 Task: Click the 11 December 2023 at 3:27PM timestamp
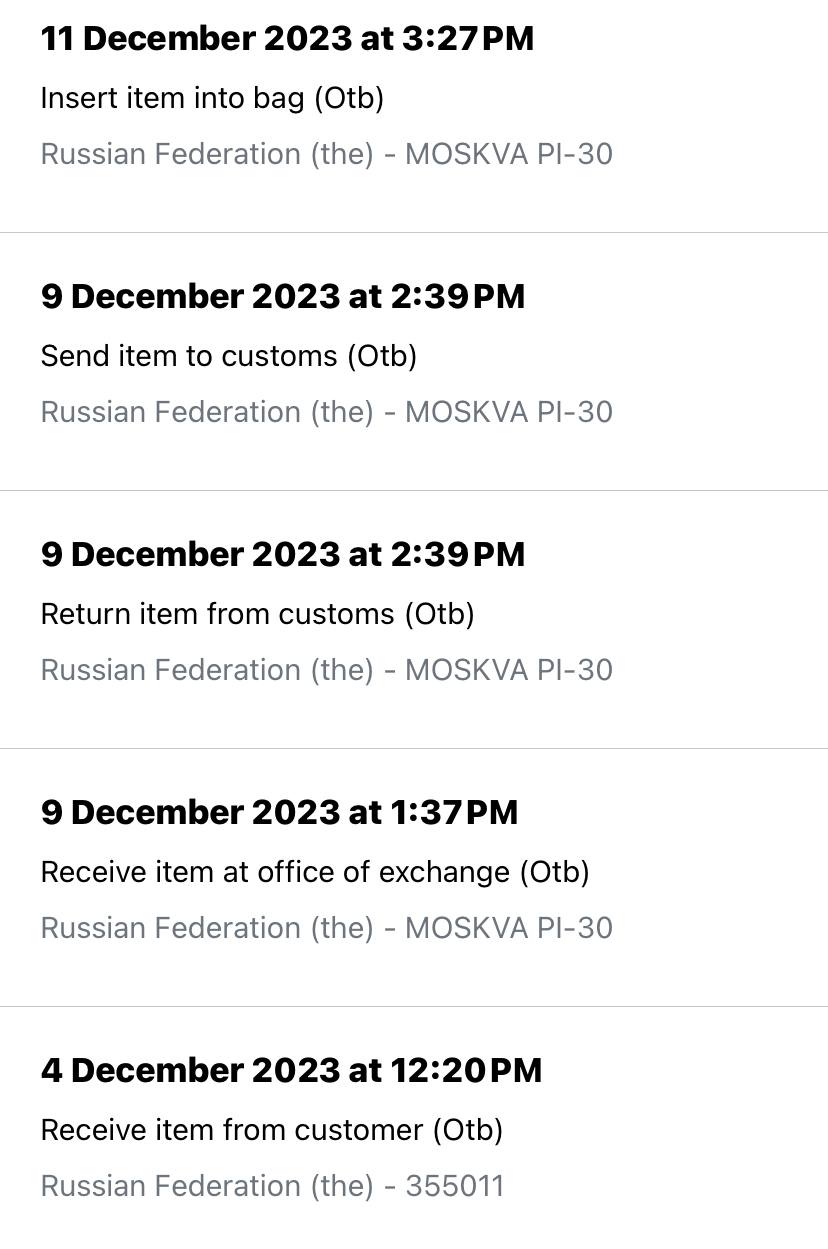point(287,39)
